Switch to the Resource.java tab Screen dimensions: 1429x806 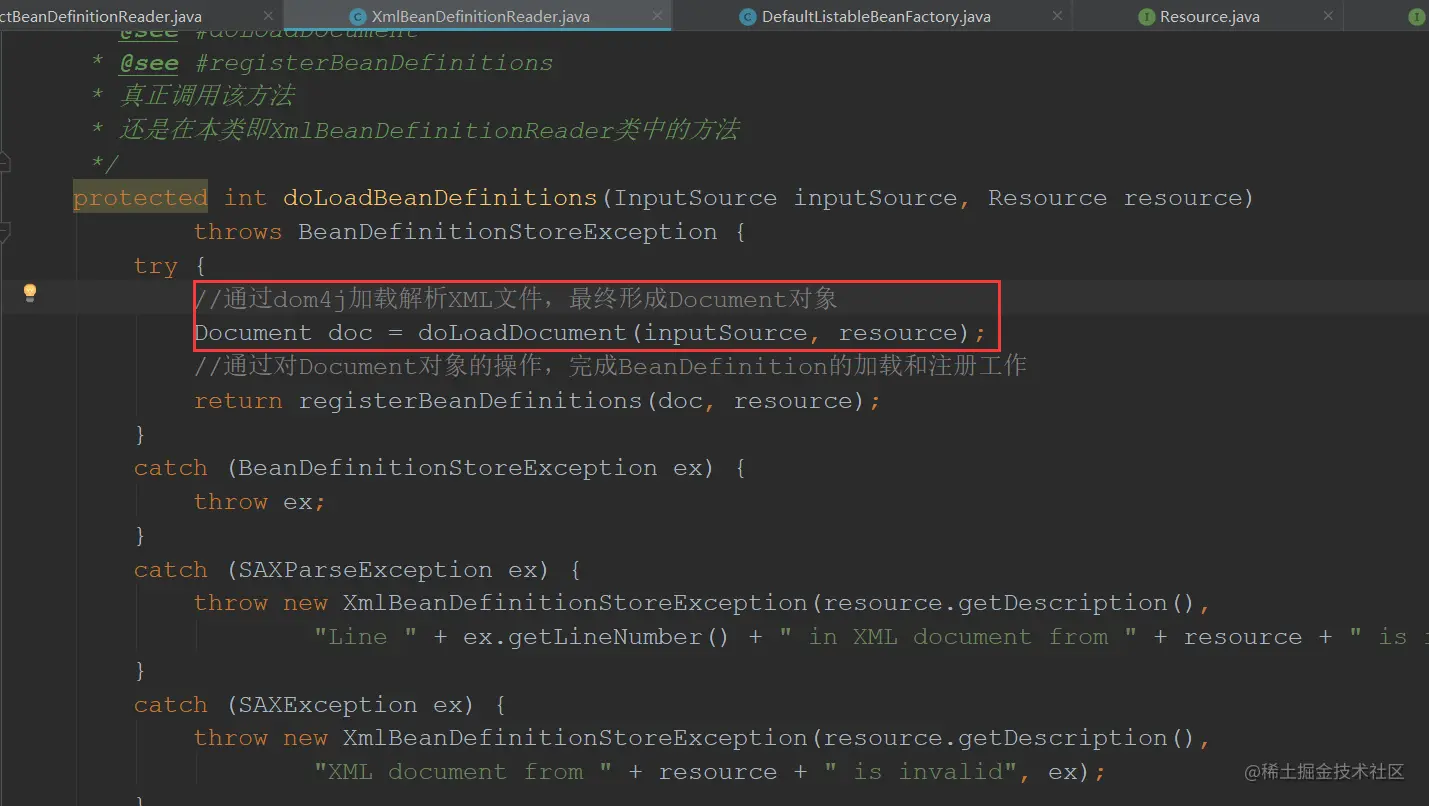click(x=1210, y=16)
